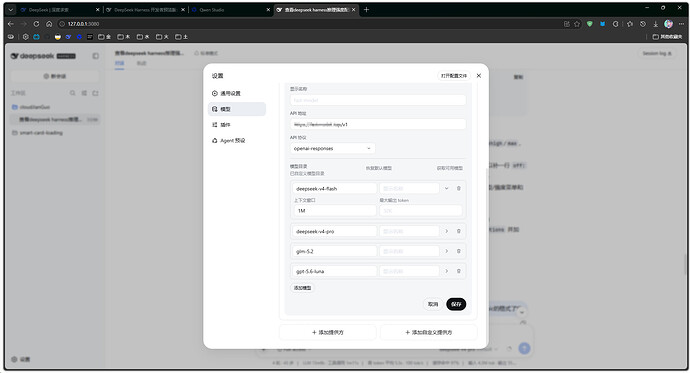
Task: Open the 金 bookmark folder
Action: (104, 37)
